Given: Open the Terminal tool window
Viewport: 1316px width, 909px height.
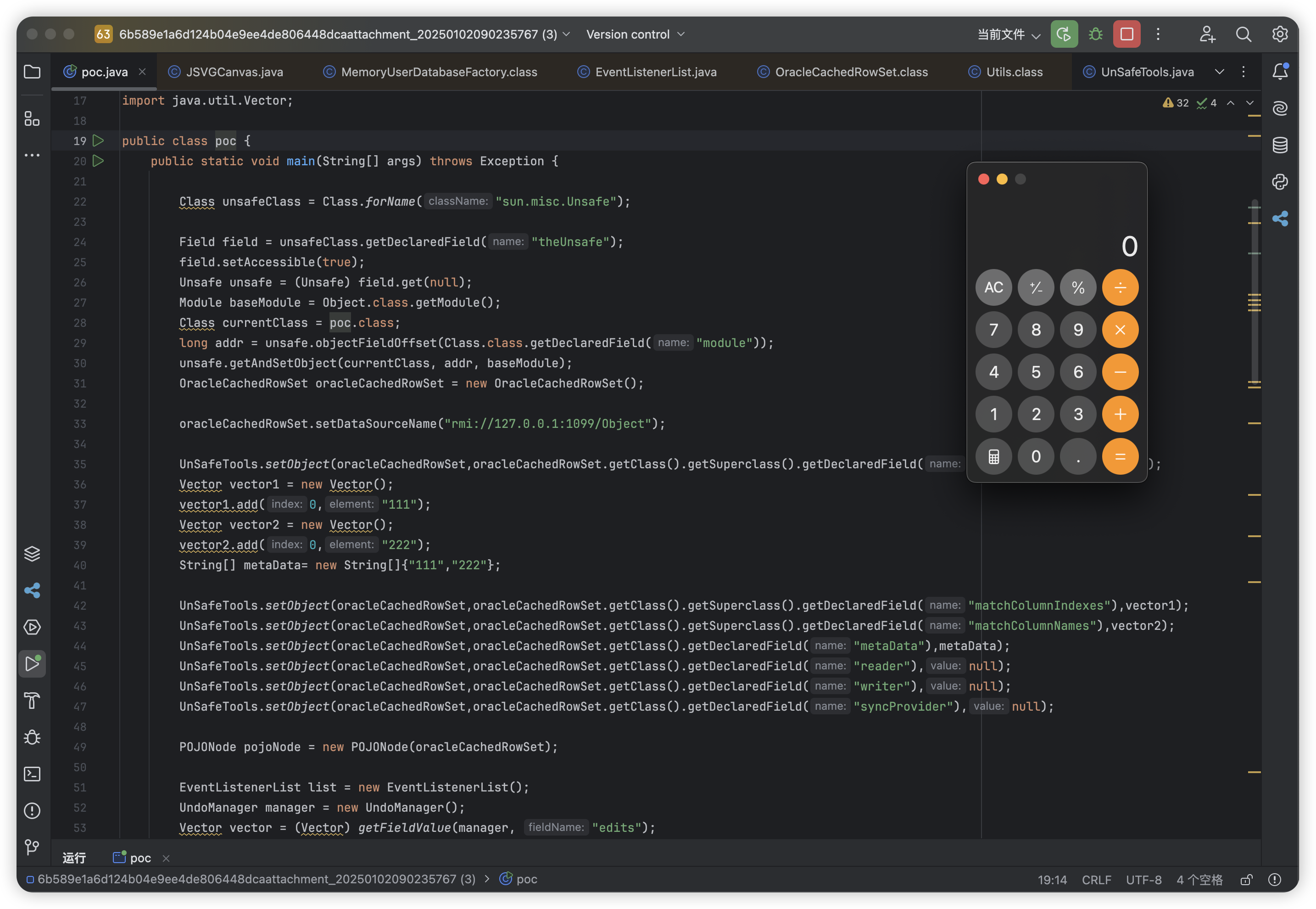Looking at the screenshot, I should click(32, 774).
